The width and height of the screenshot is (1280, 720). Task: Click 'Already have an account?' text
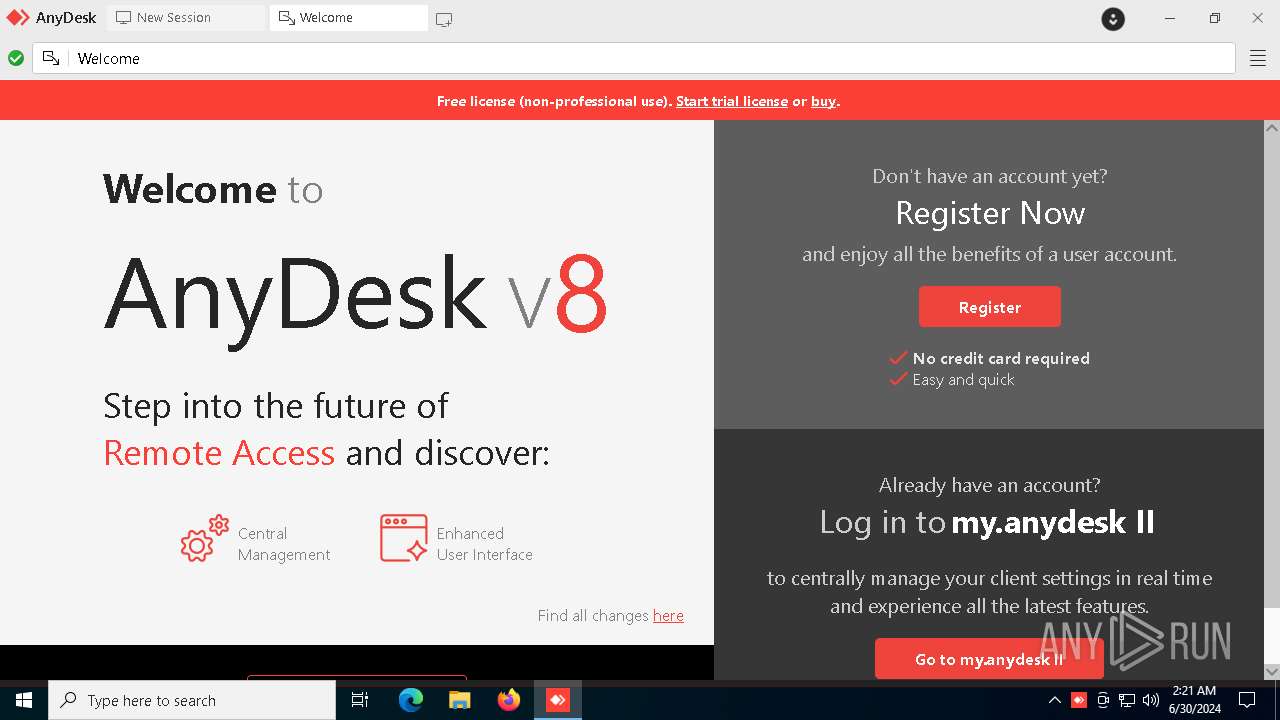[x=990, y=485]
